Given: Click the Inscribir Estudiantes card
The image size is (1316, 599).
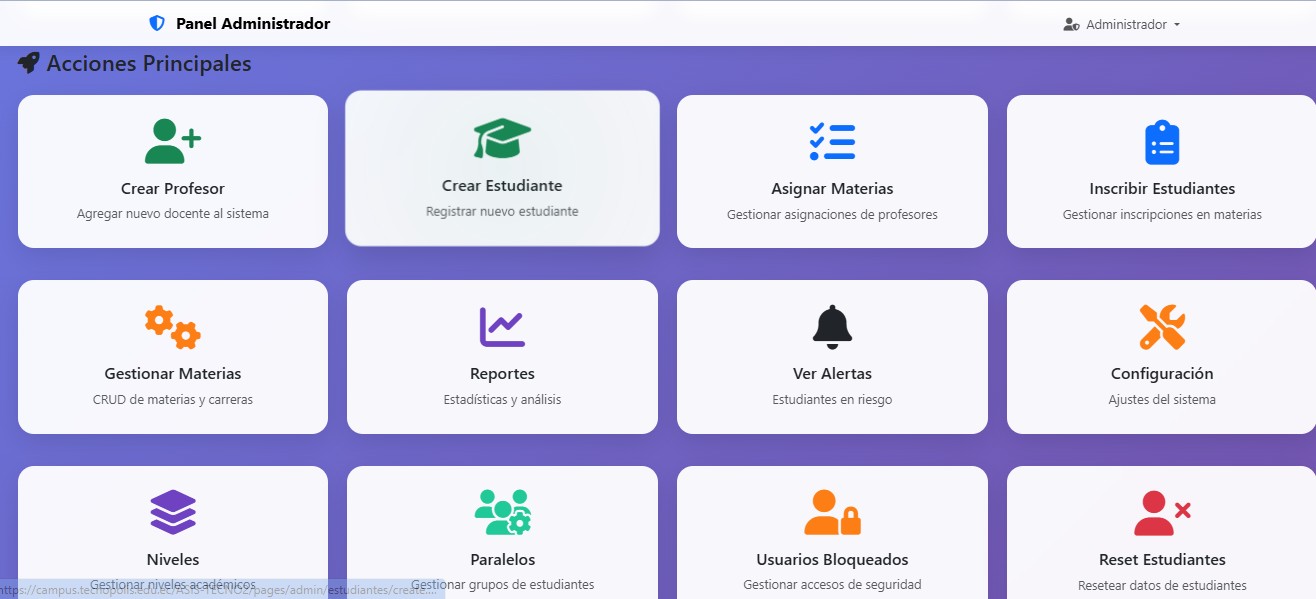Looking at the screenshot, I should pos(1162,170).
